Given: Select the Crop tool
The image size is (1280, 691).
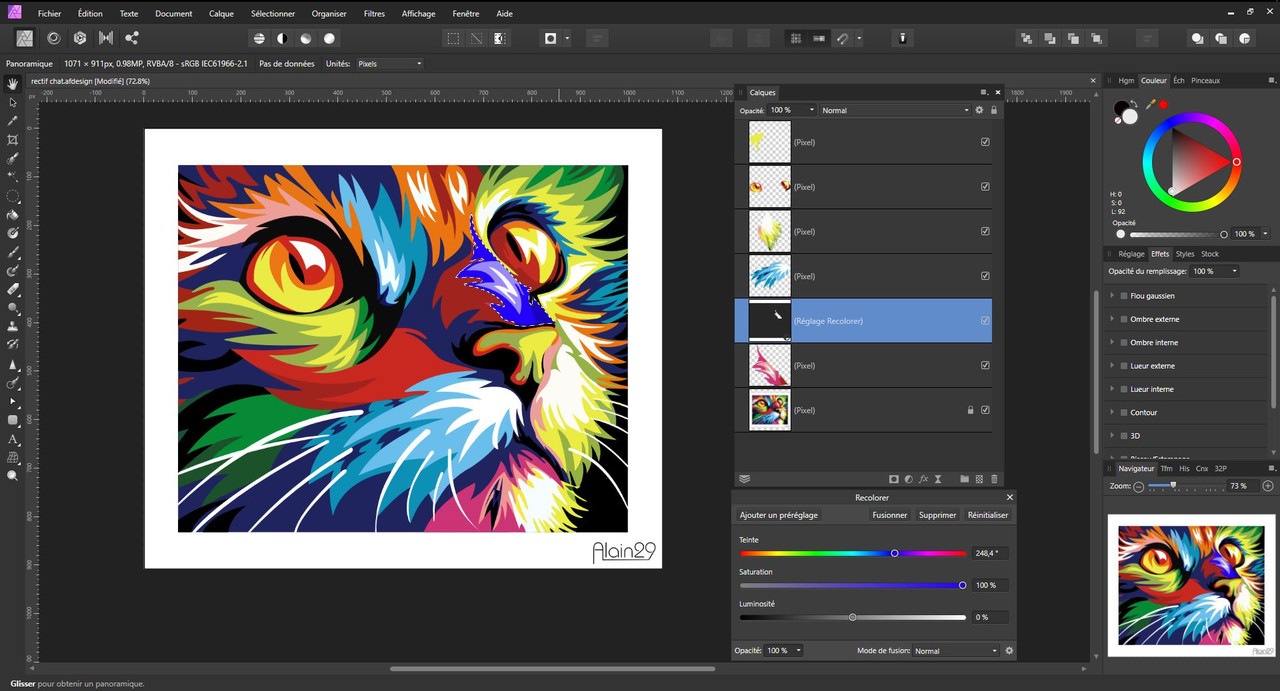Looking at the screenshot, I should pyautogui.click(x=13, y=139).
